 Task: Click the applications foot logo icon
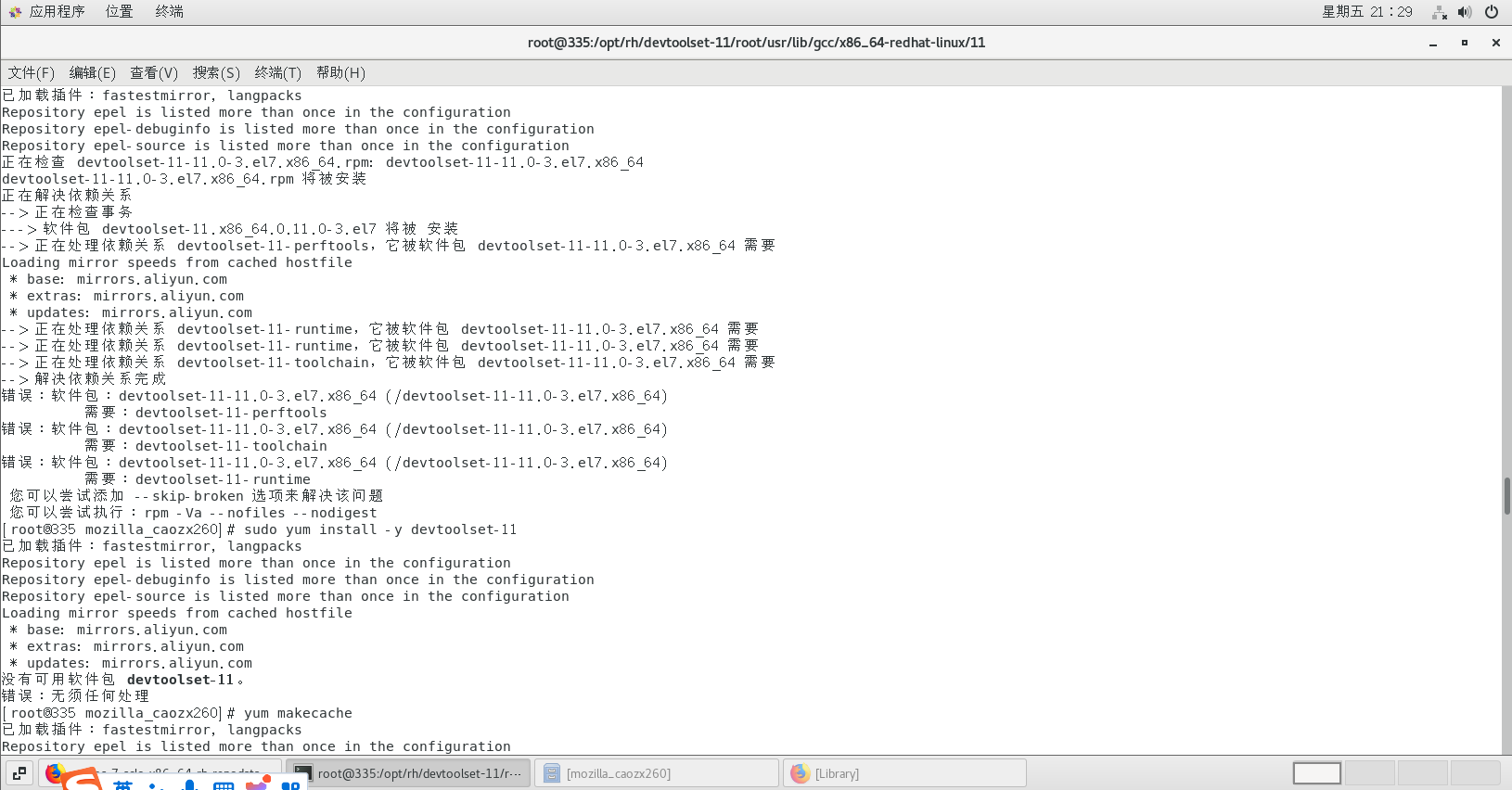pos(15,12)
